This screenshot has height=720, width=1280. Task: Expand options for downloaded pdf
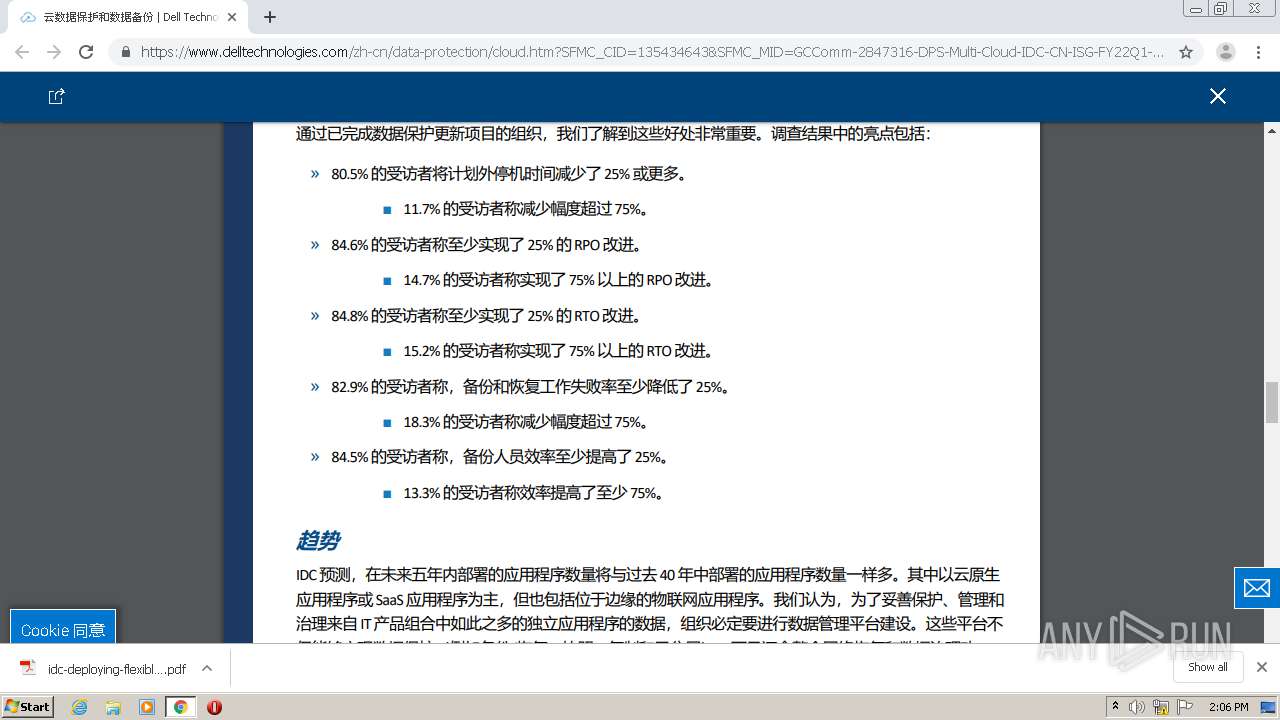(x=207, y=668)
